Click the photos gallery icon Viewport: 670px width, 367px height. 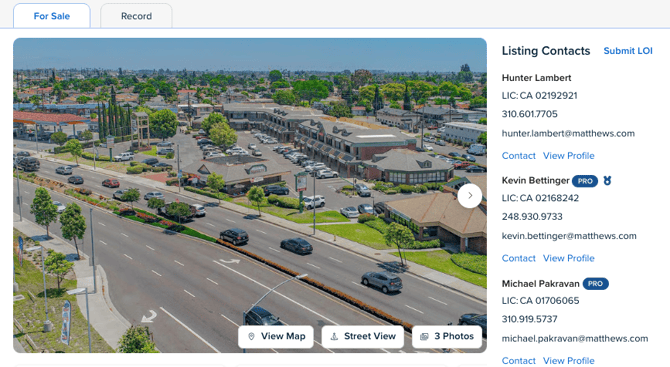tap(424, 337)
